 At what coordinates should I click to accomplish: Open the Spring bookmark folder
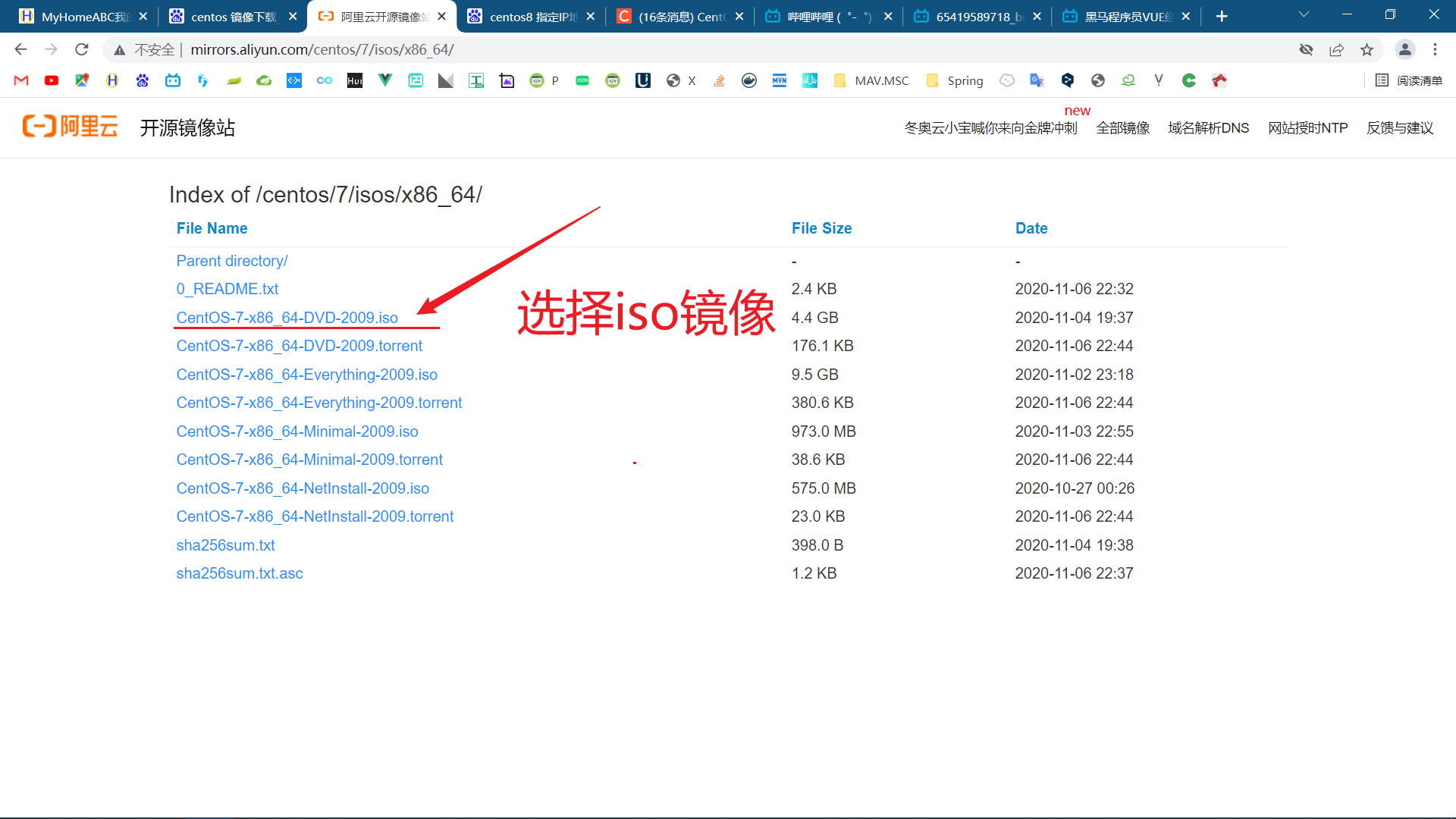[x=955, y=80]
